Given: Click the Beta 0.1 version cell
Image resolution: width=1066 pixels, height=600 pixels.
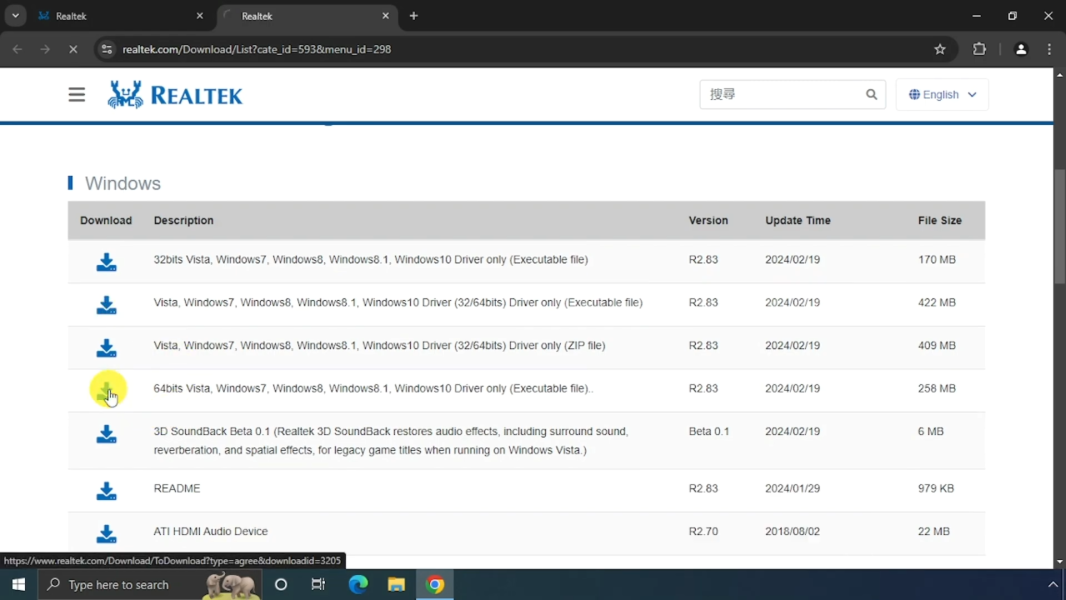Looking at the screenshot, I should point(709,431).
